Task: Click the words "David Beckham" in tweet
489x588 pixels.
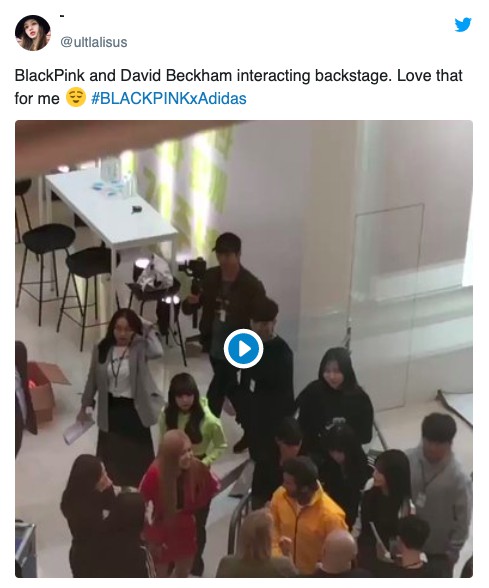Action: tap(176, 75)
